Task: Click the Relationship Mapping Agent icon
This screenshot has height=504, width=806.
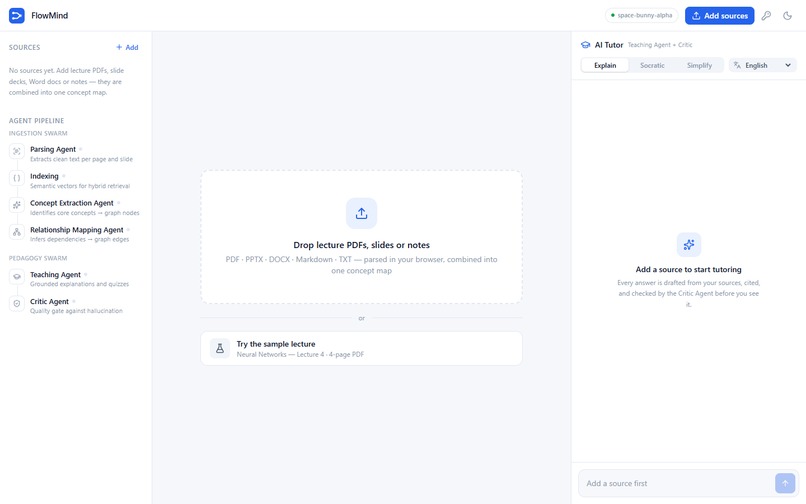Action: 17,232
